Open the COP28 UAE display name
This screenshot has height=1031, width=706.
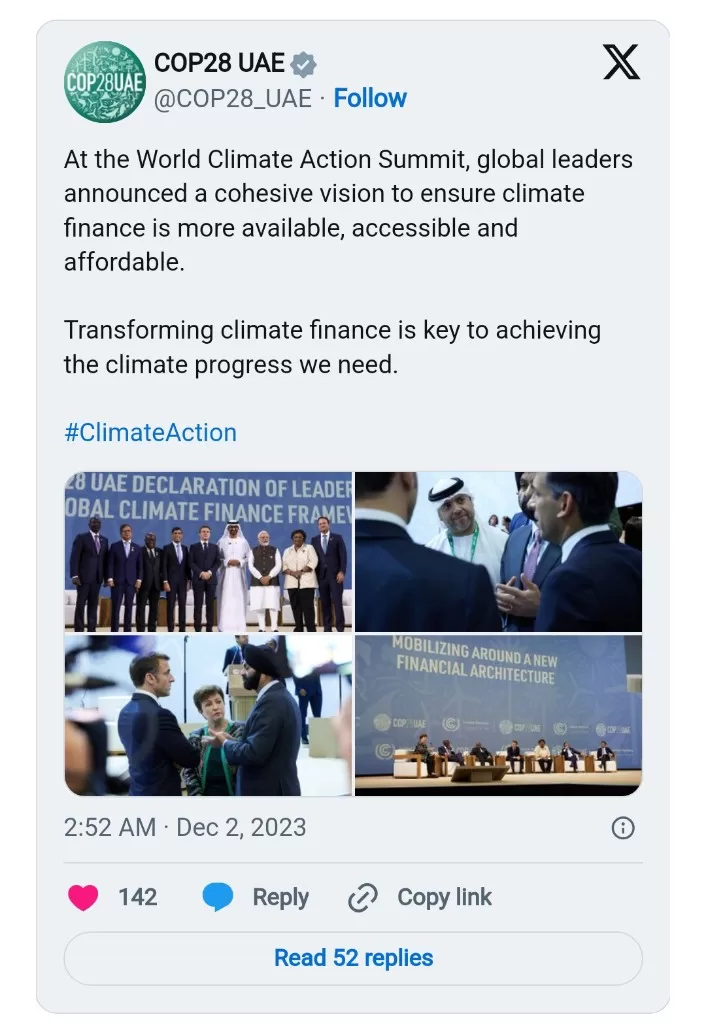coord(219,64)
